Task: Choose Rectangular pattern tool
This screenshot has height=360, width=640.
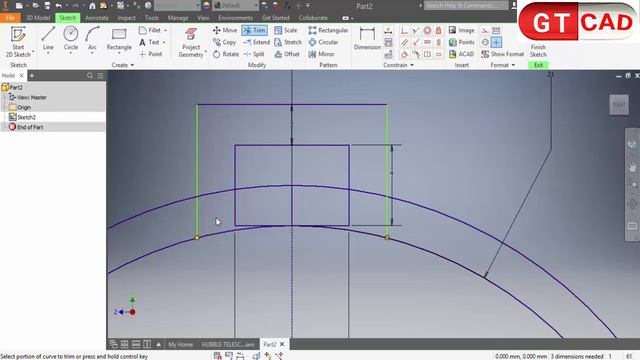Action: (328, 30)
